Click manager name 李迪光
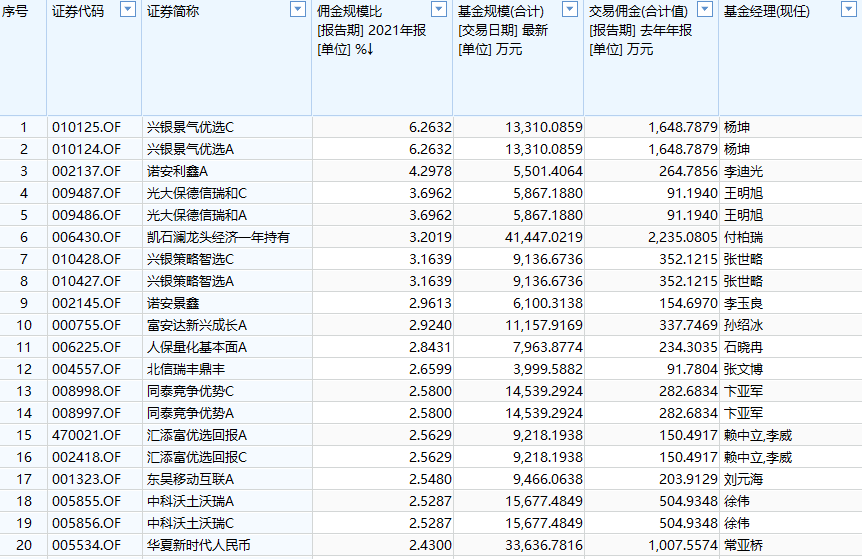This screenshot has height=559, width=862. click(x=743, y=171)
